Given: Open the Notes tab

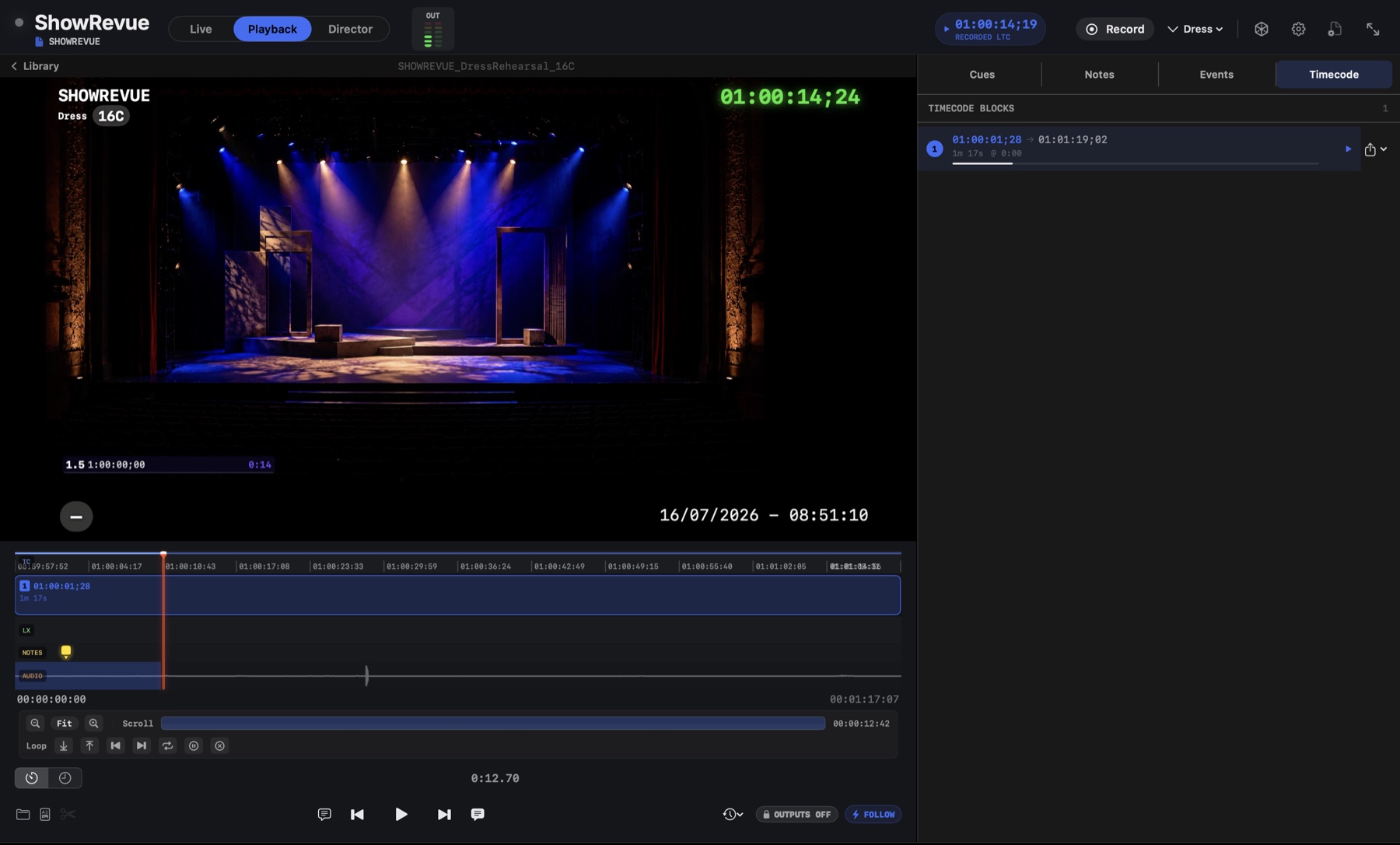Looking at the screenshot, I should pyautogui.click(x=1099, y=75).
